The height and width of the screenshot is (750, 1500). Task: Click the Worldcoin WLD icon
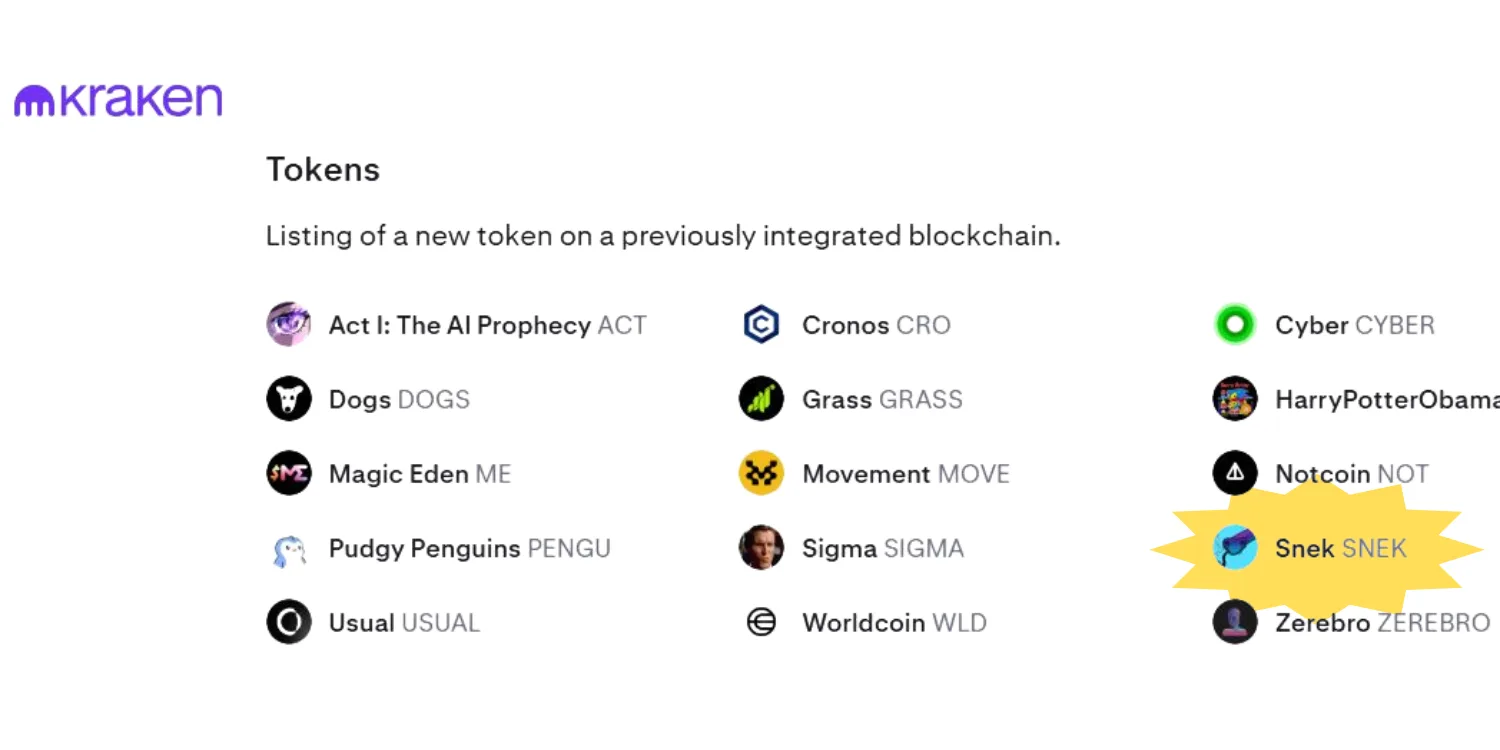pos(762,622)
